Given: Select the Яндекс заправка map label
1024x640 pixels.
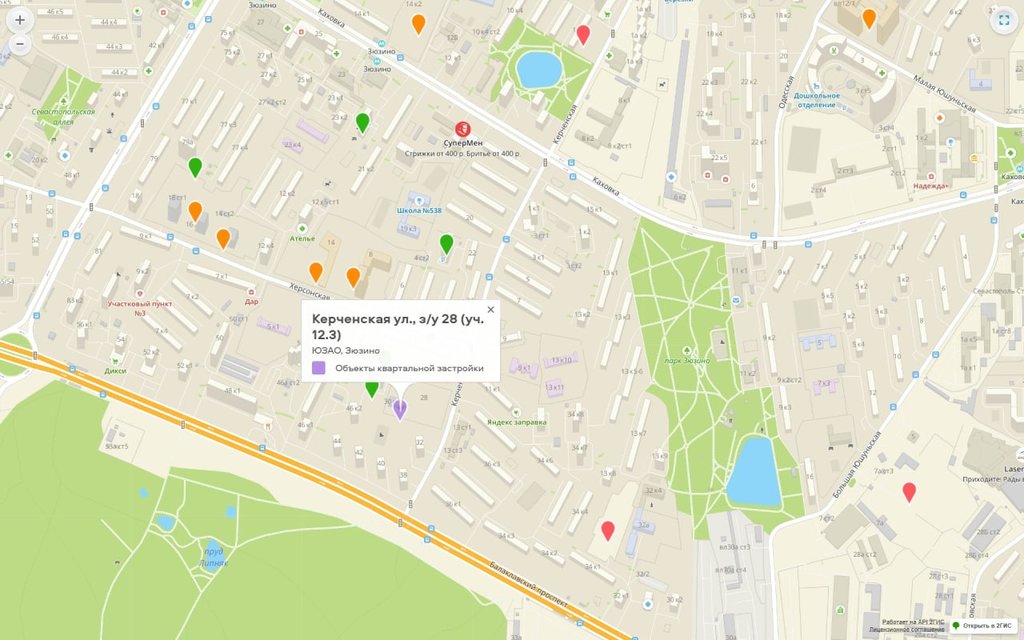Looking at the screenshot, I should pos(516,422).
